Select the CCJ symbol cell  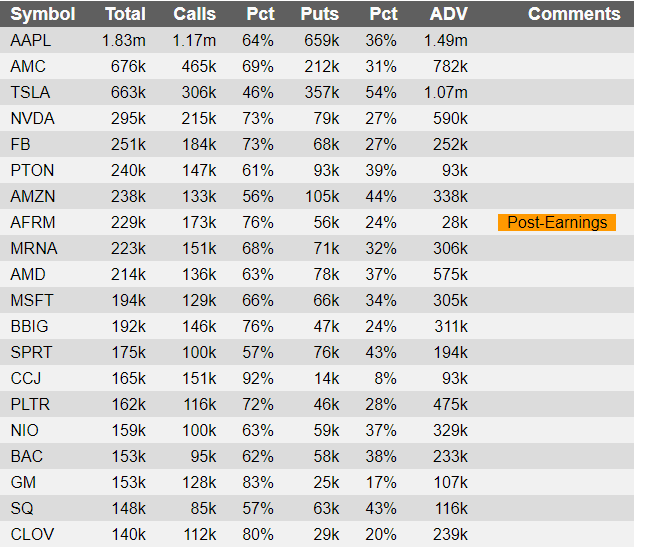[x=26, y=378]
